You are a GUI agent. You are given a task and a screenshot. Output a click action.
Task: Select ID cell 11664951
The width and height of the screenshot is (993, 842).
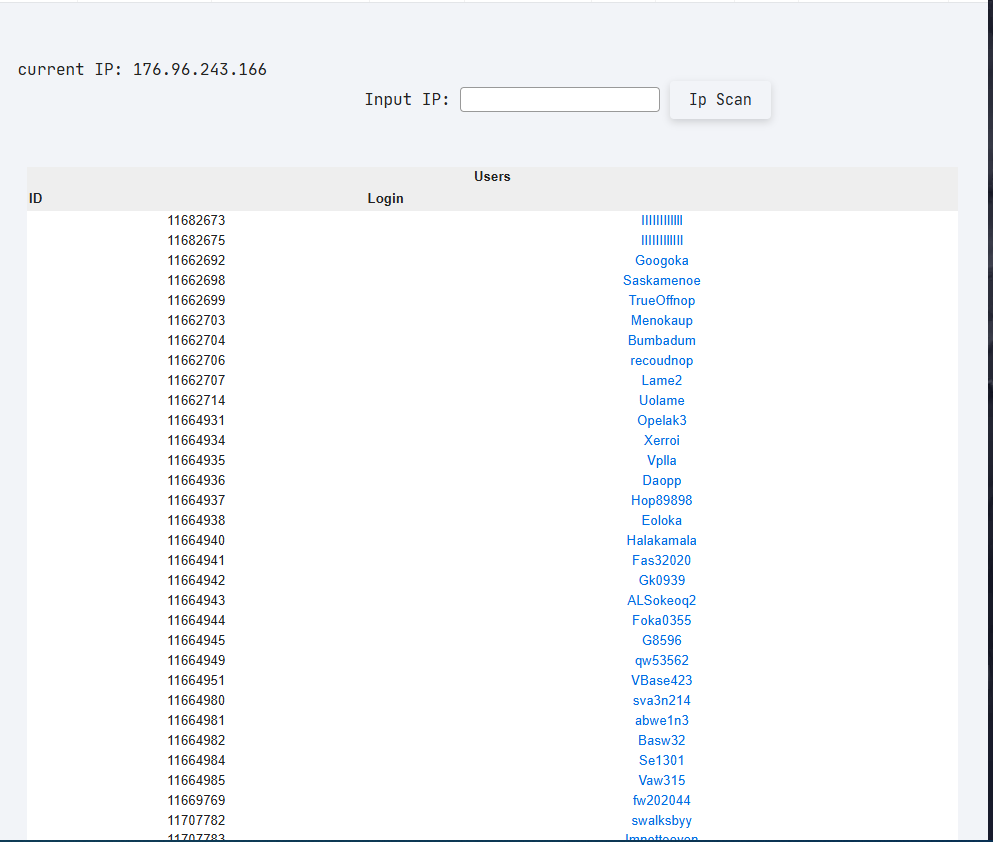point(196,681)
